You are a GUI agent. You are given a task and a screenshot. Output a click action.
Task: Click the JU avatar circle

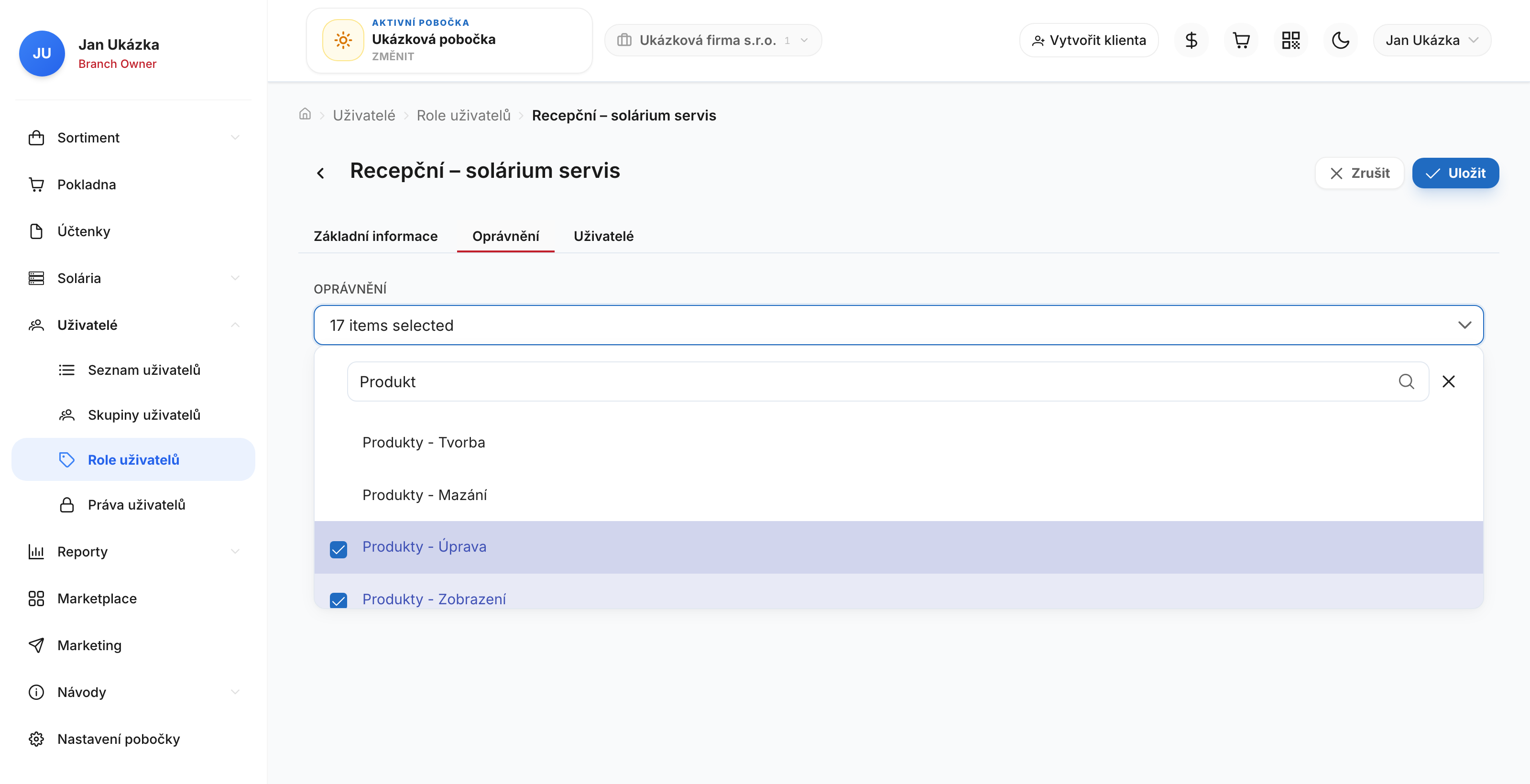click(x=42, y=54)
